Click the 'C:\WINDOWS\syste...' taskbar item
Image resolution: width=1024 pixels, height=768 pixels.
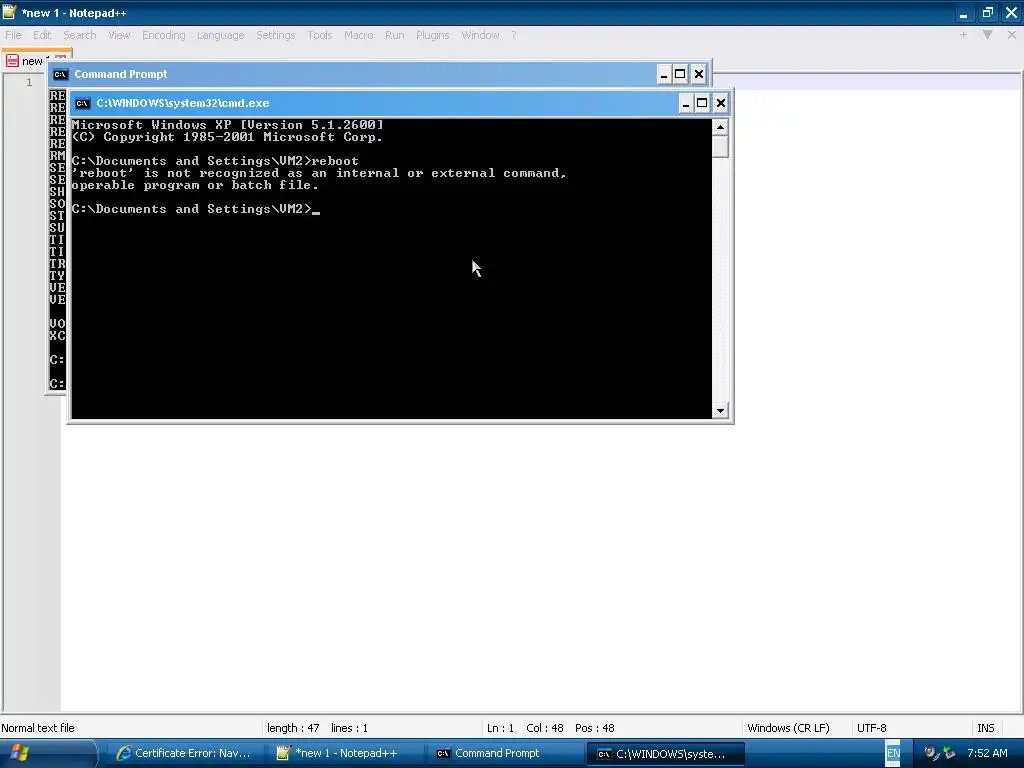tap(665, 754)
